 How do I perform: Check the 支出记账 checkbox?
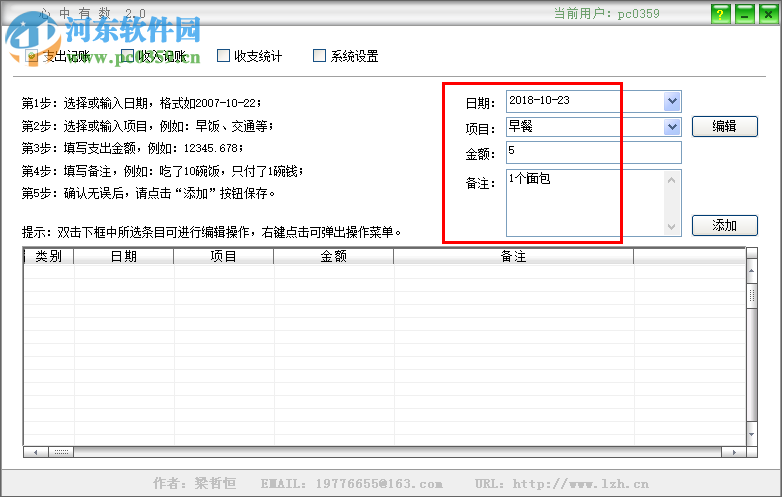click(x=31, y=56)
